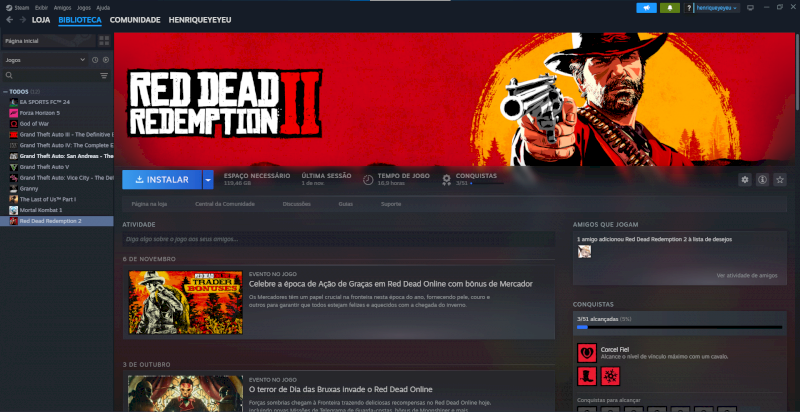Select Grand Theft Auto IV Complete Edition
Image resolution: width=800 pixels, height=412 pixels.
[x=57, y=145]
